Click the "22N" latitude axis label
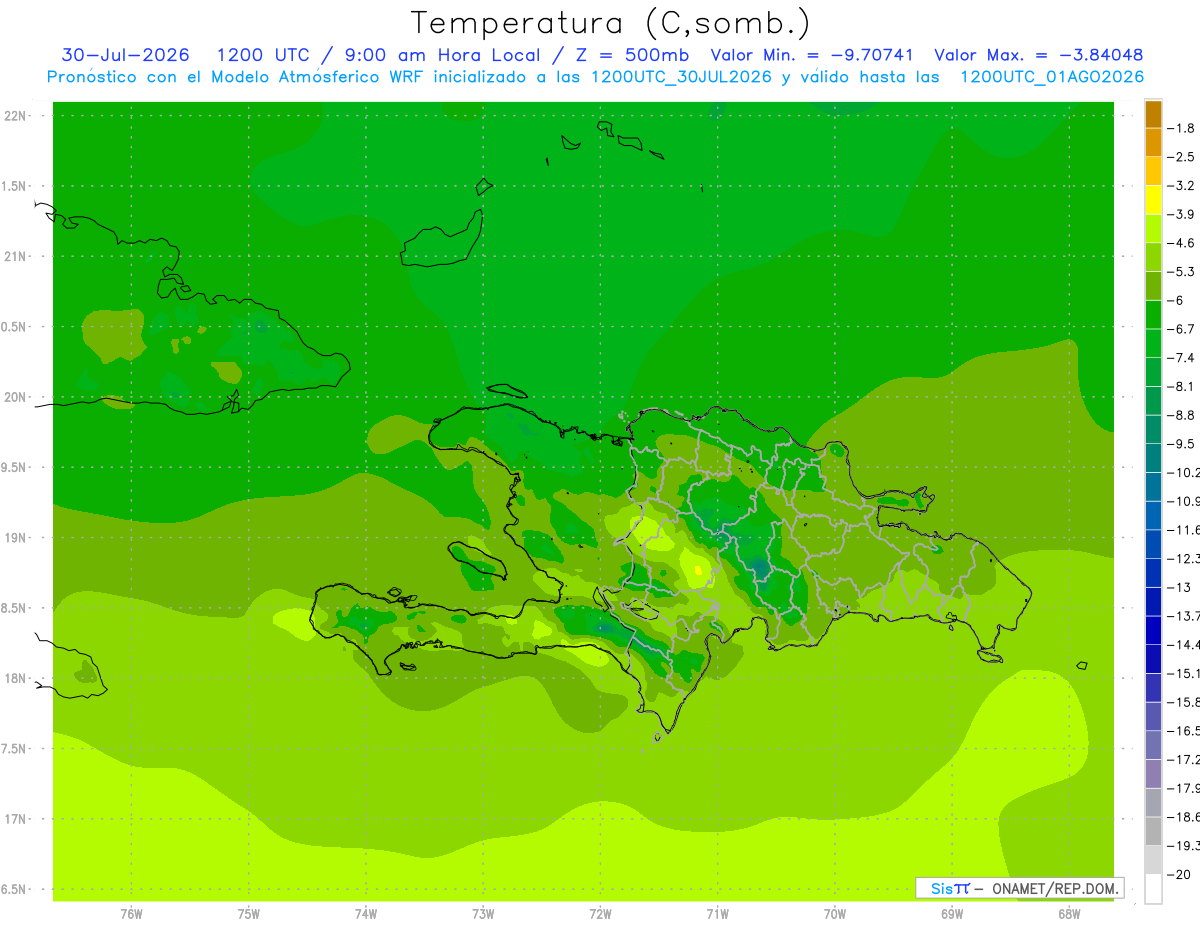1200x927 pixels. pyautogui.click(x=15, y=115)
